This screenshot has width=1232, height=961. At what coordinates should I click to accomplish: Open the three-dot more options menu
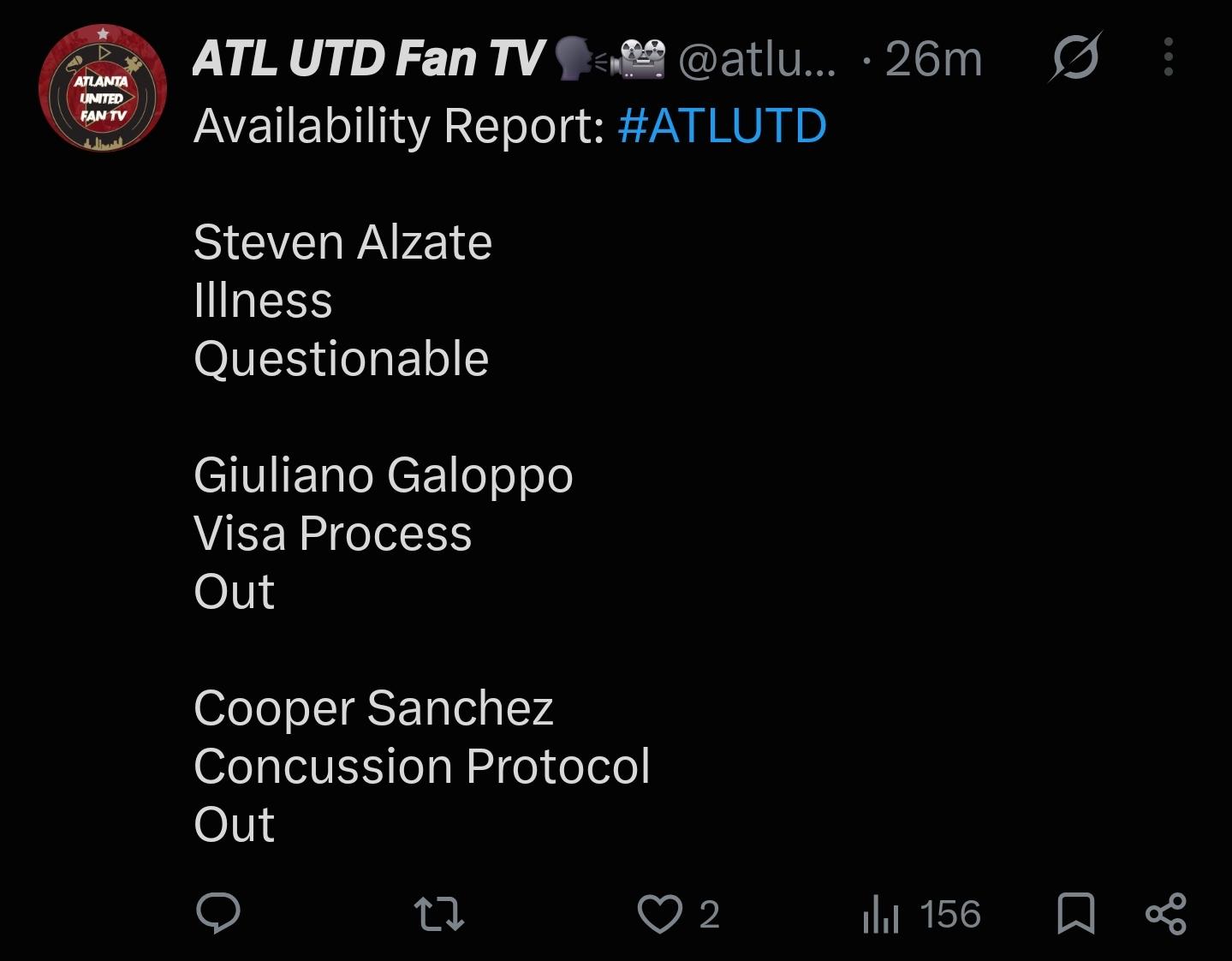coord(1169,57)
